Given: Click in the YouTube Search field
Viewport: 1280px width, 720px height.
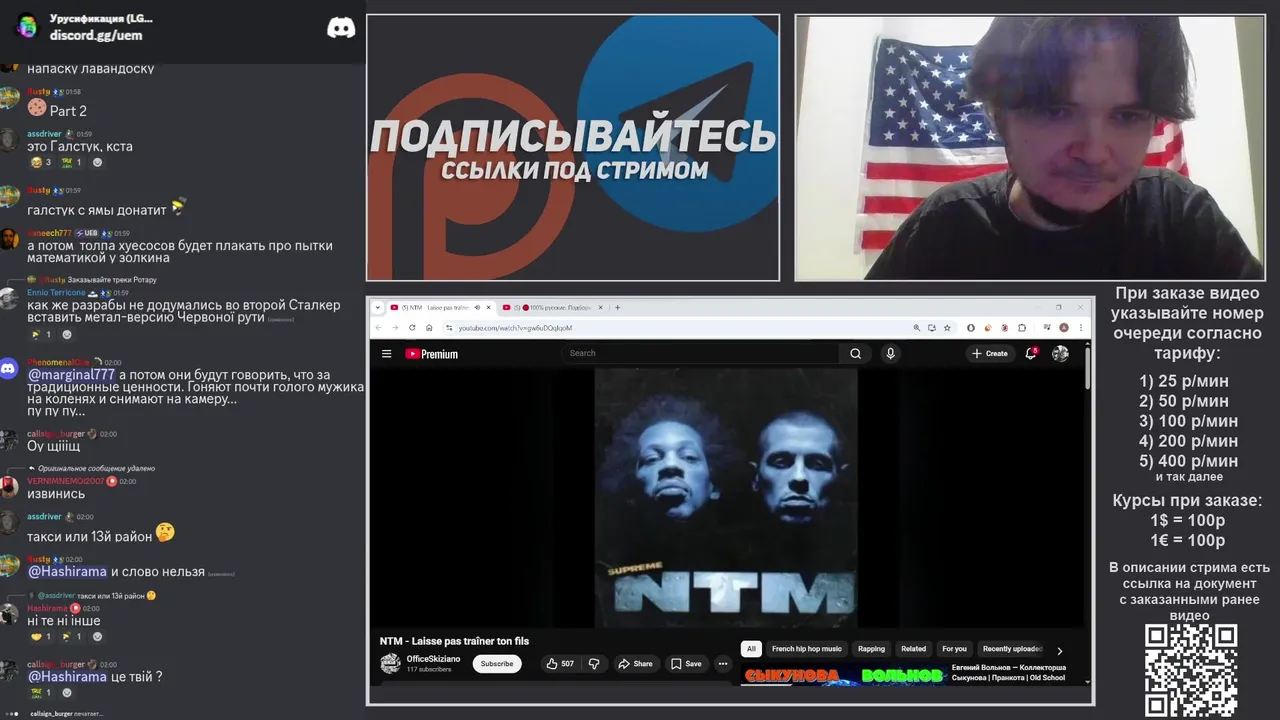Looking at the screenshot, I should 702,353.
